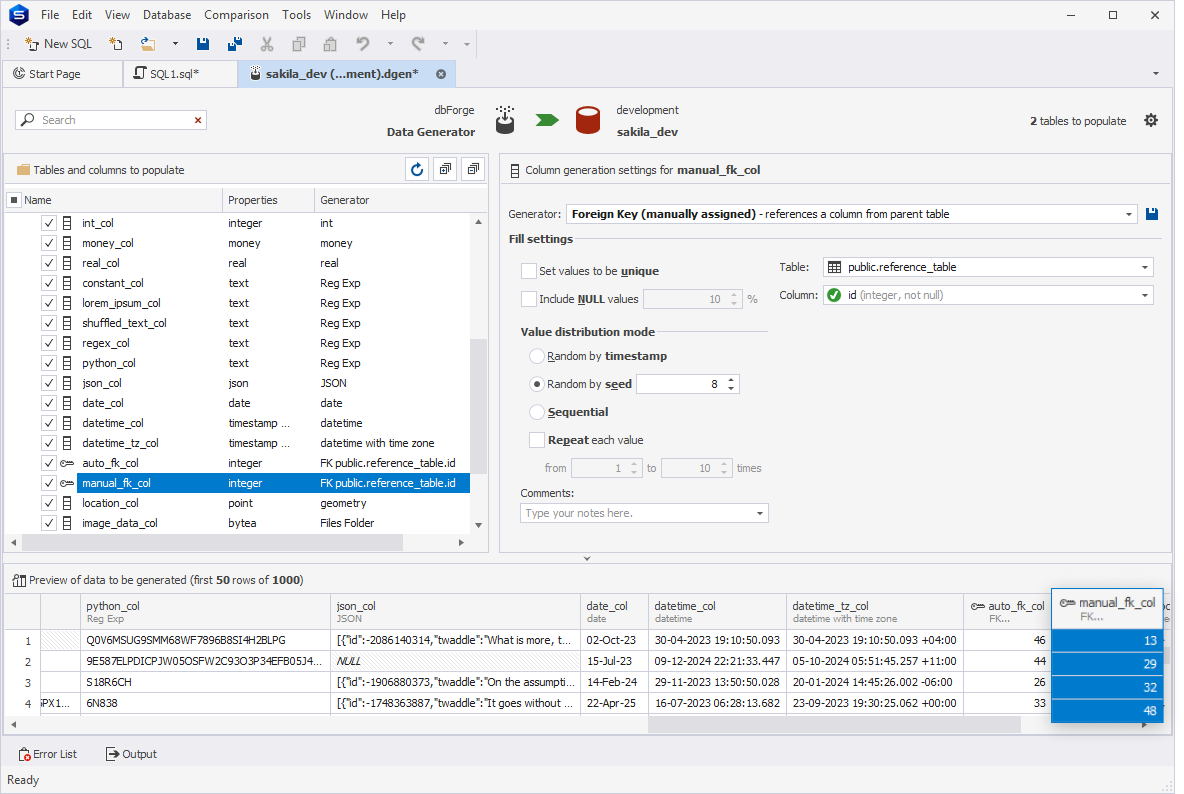1184x794 pixels.
Task: Click the Save icon in the toolbar
Action: (x=204, y=44)
